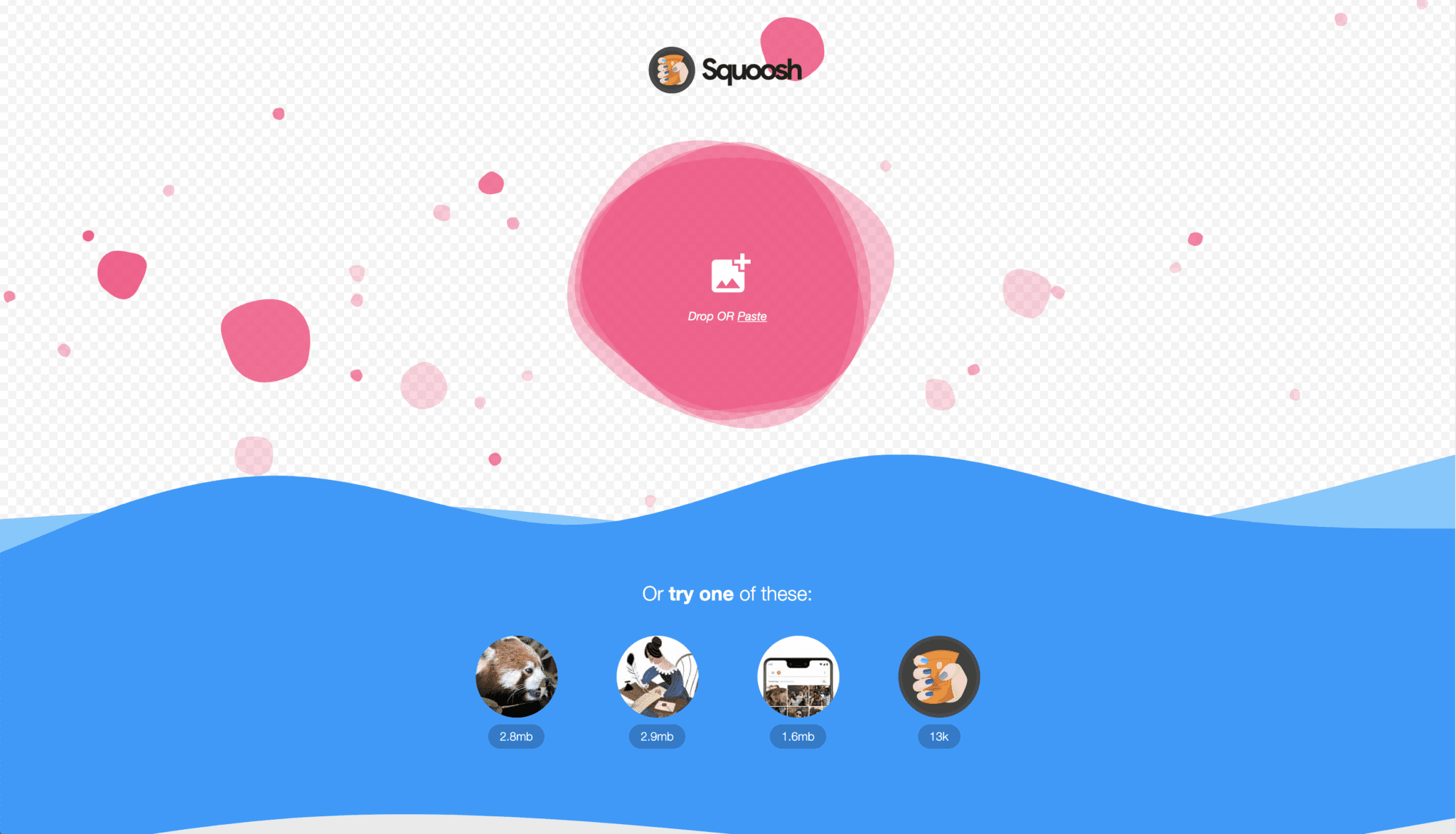Enable the paste image from clipboard
1456x834 pixels.
tap(752, 316)
